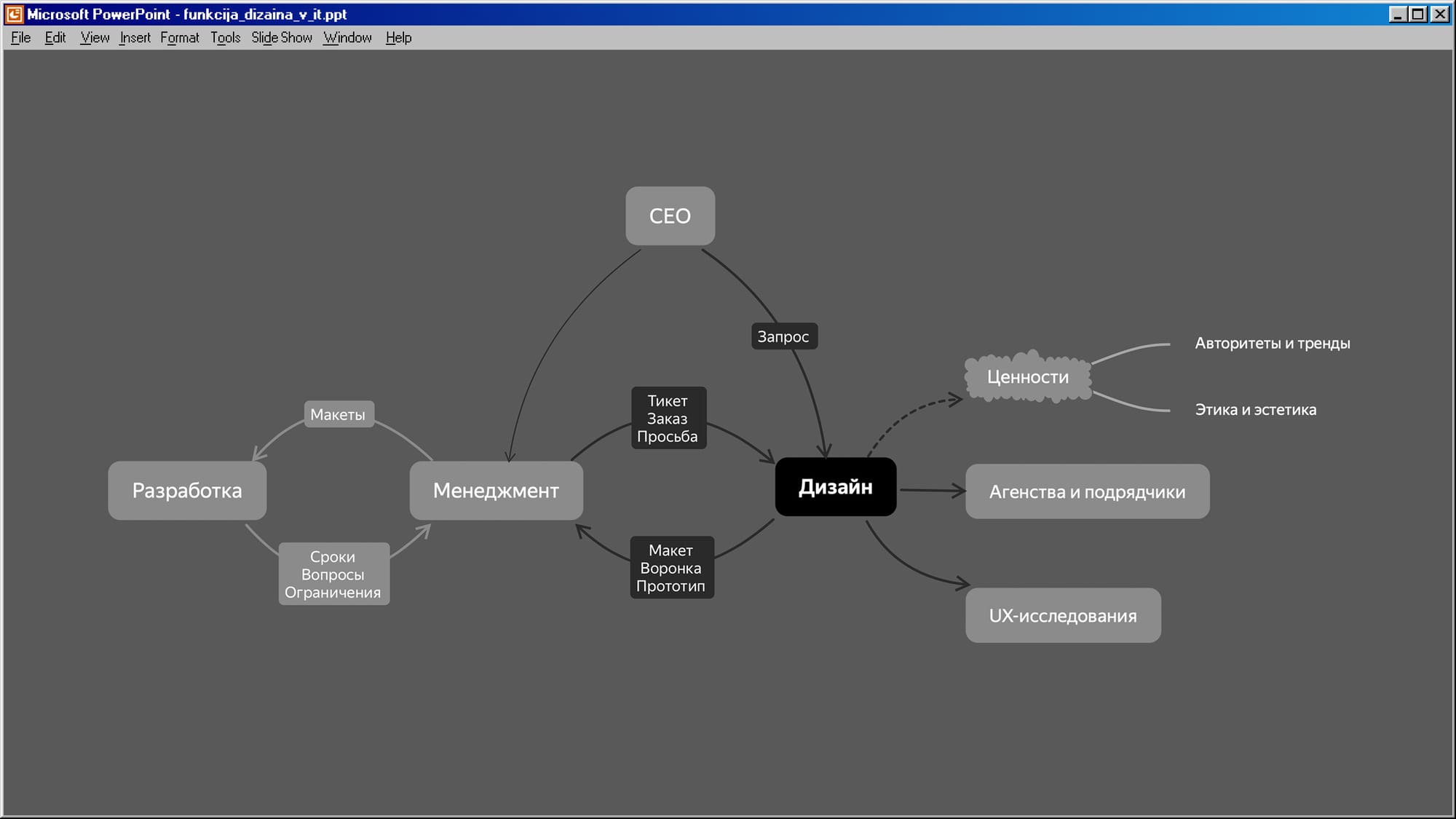Open the Tools menu
The image size is (1456, 819).
click(x=225, y=38)
